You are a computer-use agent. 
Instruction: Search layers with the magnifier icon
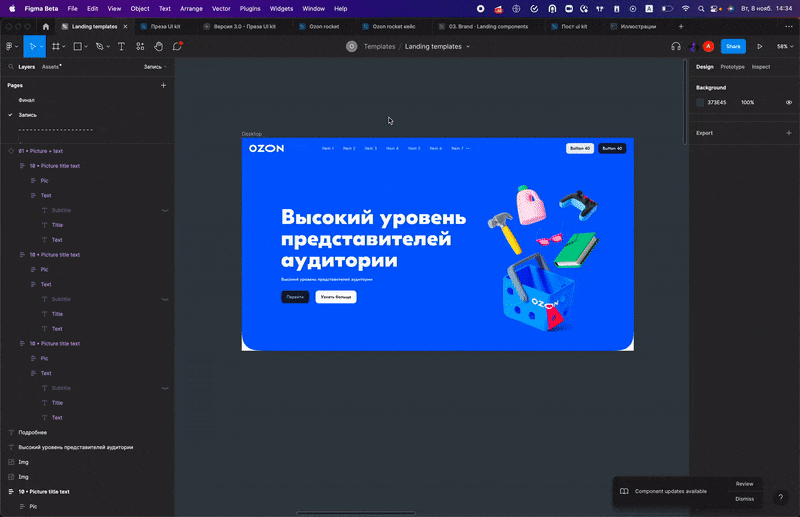[x=11, y=67]
